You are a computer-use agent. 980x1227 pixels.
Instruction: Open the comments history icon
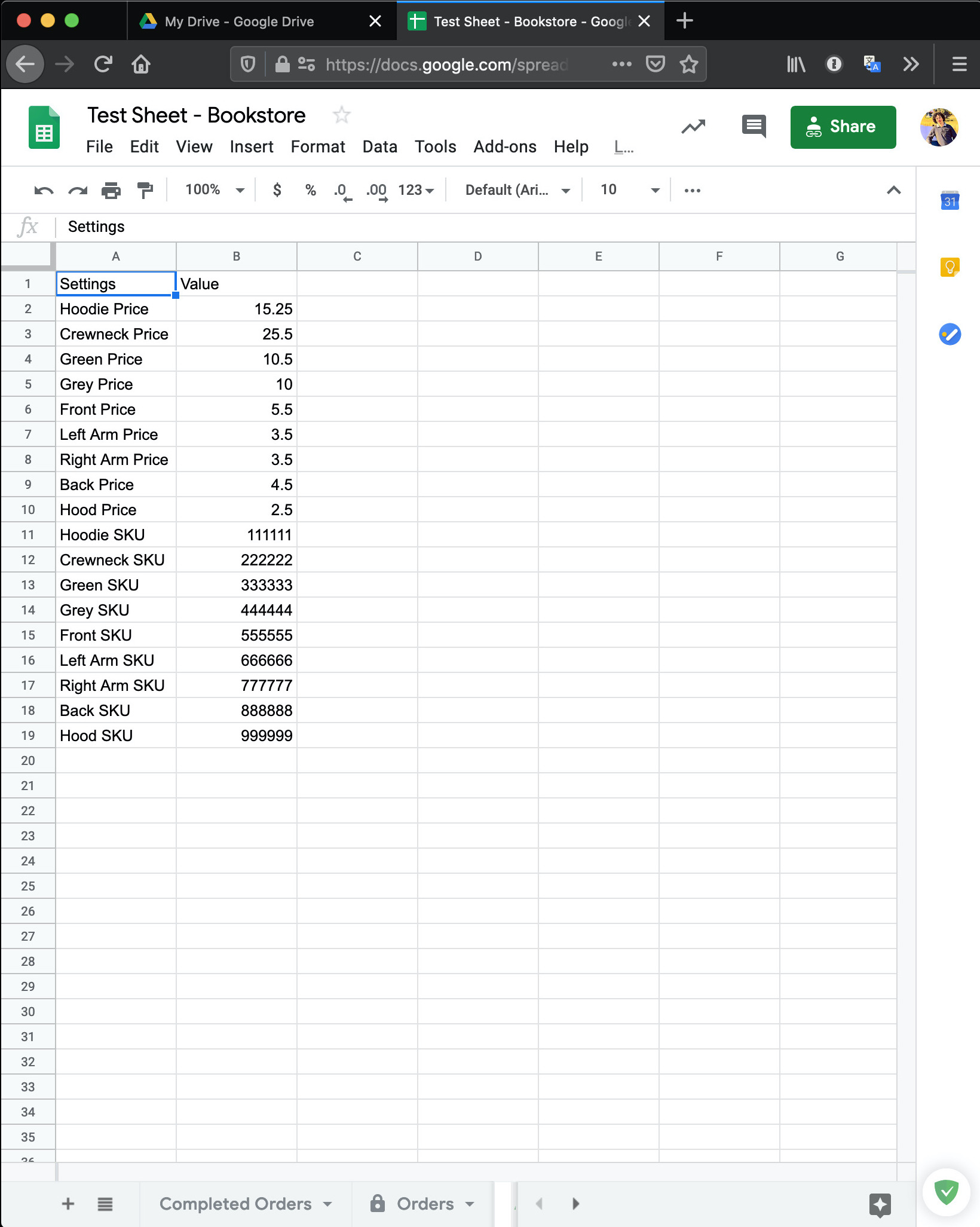pos(754,127)
